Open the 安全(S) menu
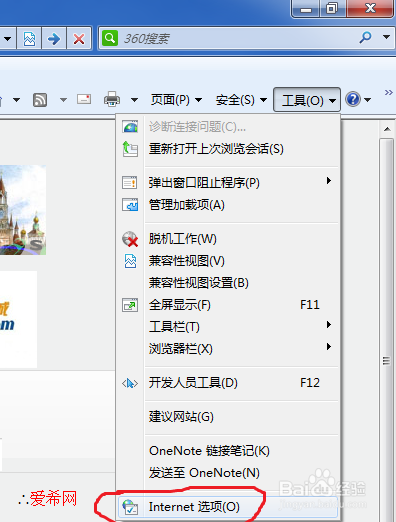 241,100
